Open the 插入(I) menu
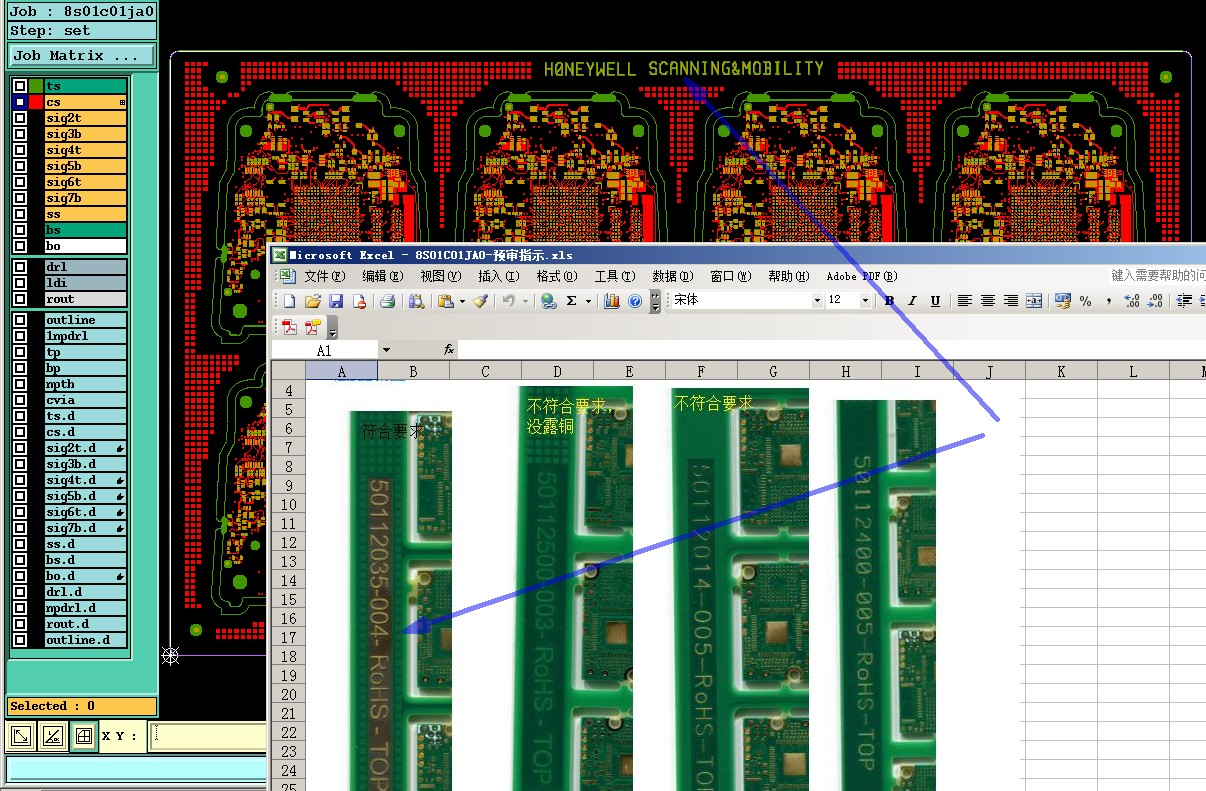 click(498, 276)
